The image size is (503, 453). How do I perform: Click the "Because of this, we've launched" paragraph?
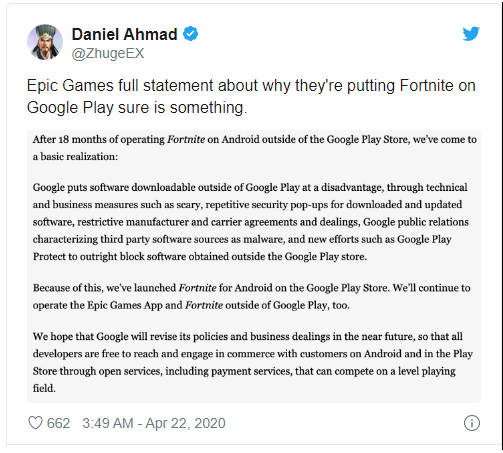252,296
